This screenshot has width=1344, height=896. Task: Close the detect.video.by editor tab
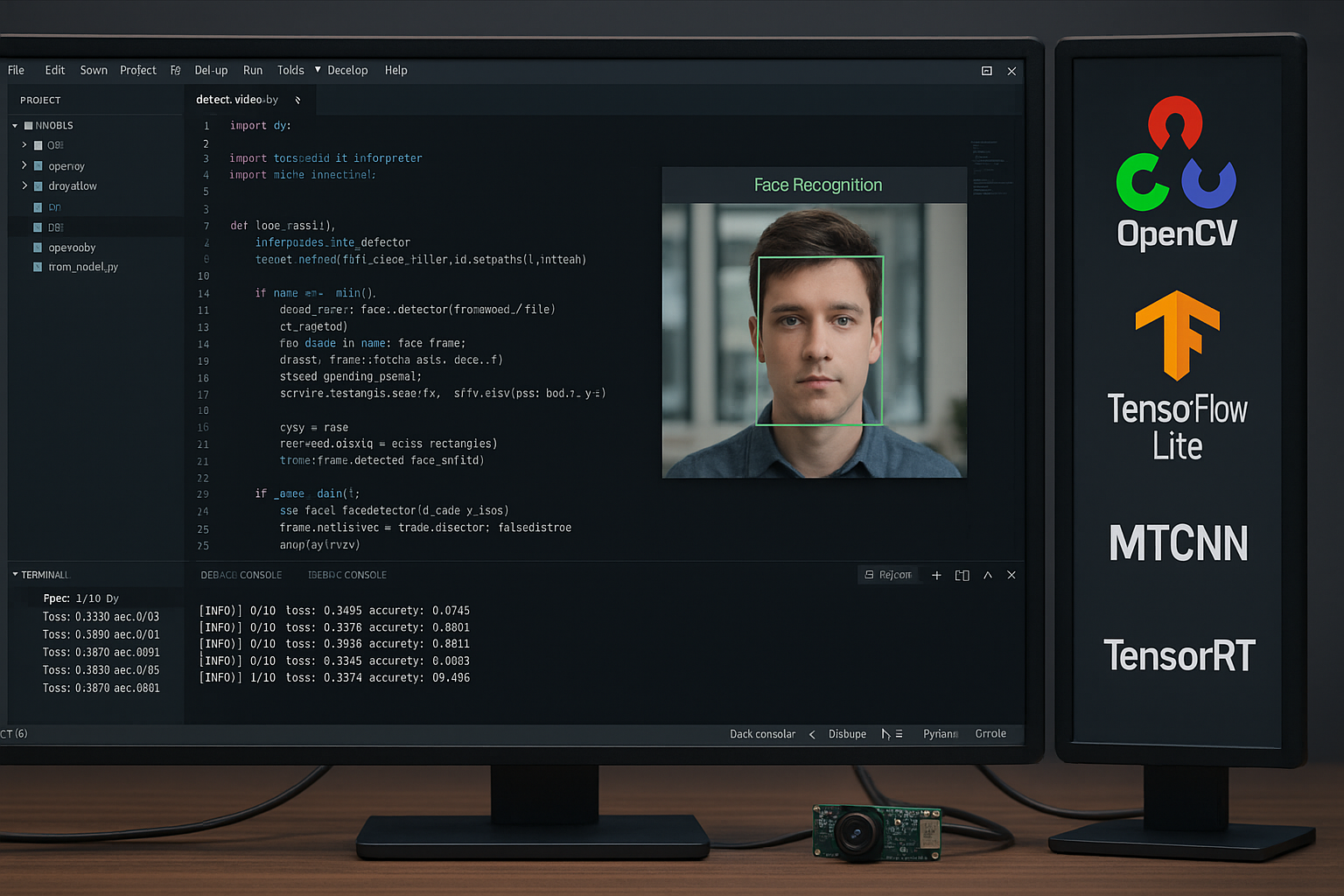point(297,100)
